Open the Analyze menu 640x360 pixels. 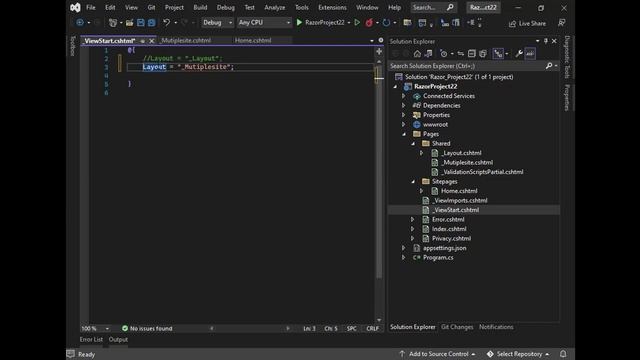click(274, 7)
